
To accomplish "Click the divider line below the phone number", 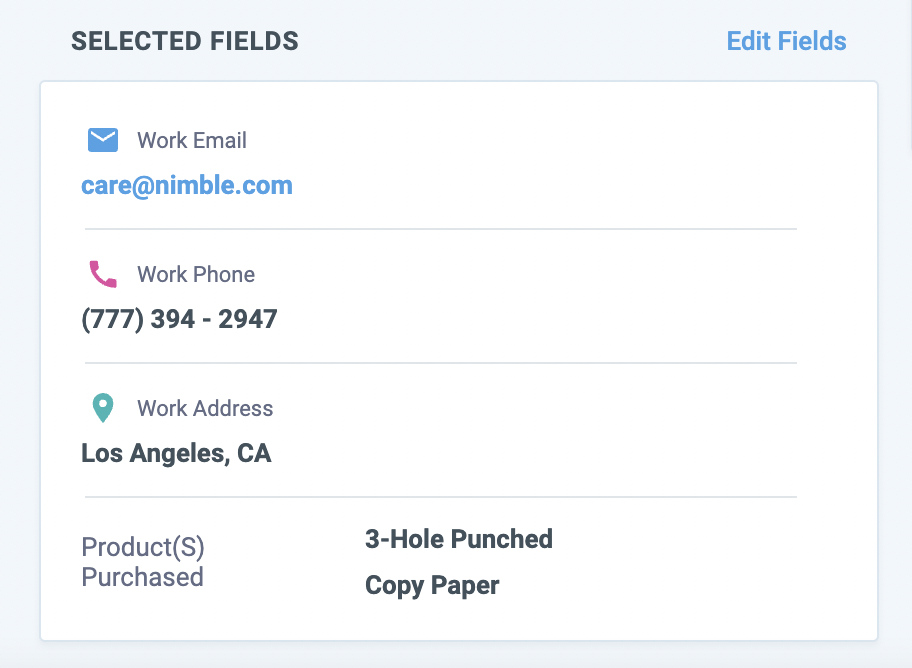I will tap(440, 363).
